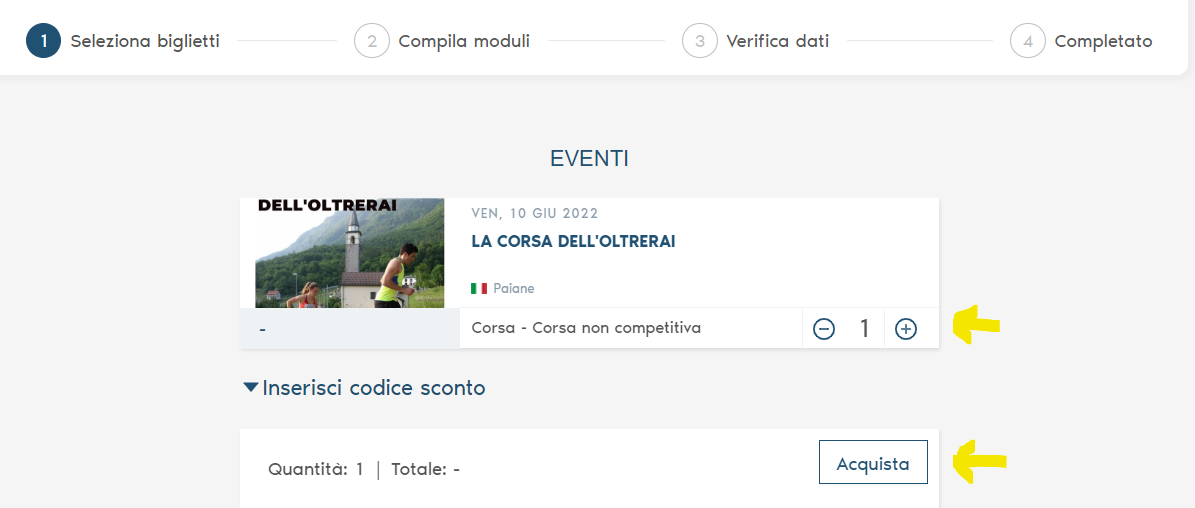Click the yellow arrow beside quantity stepper
The image size is (1195, 508).
tap(976, 325)
